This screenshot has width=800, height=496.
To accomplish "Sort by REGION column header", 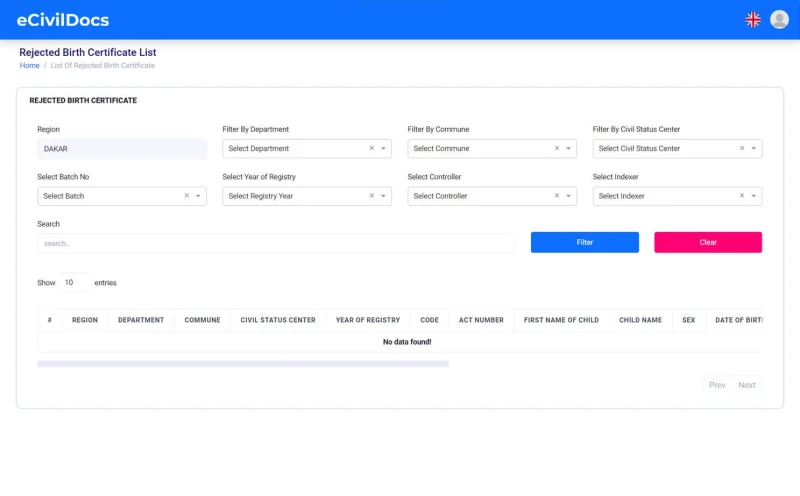I will [85, 320].
